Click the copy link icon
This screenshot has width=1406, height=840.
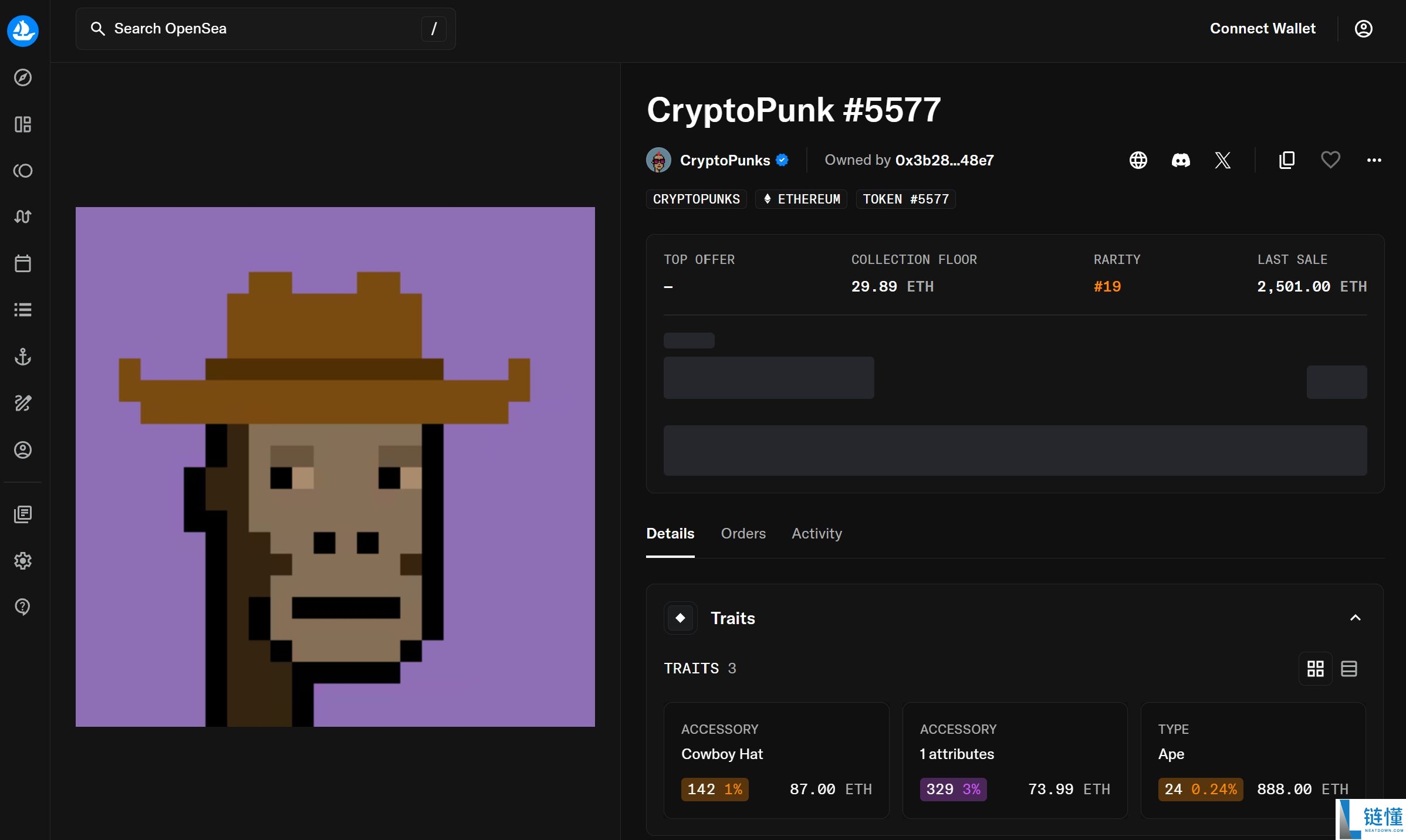pyautogui.click(x=1287, y=160)
